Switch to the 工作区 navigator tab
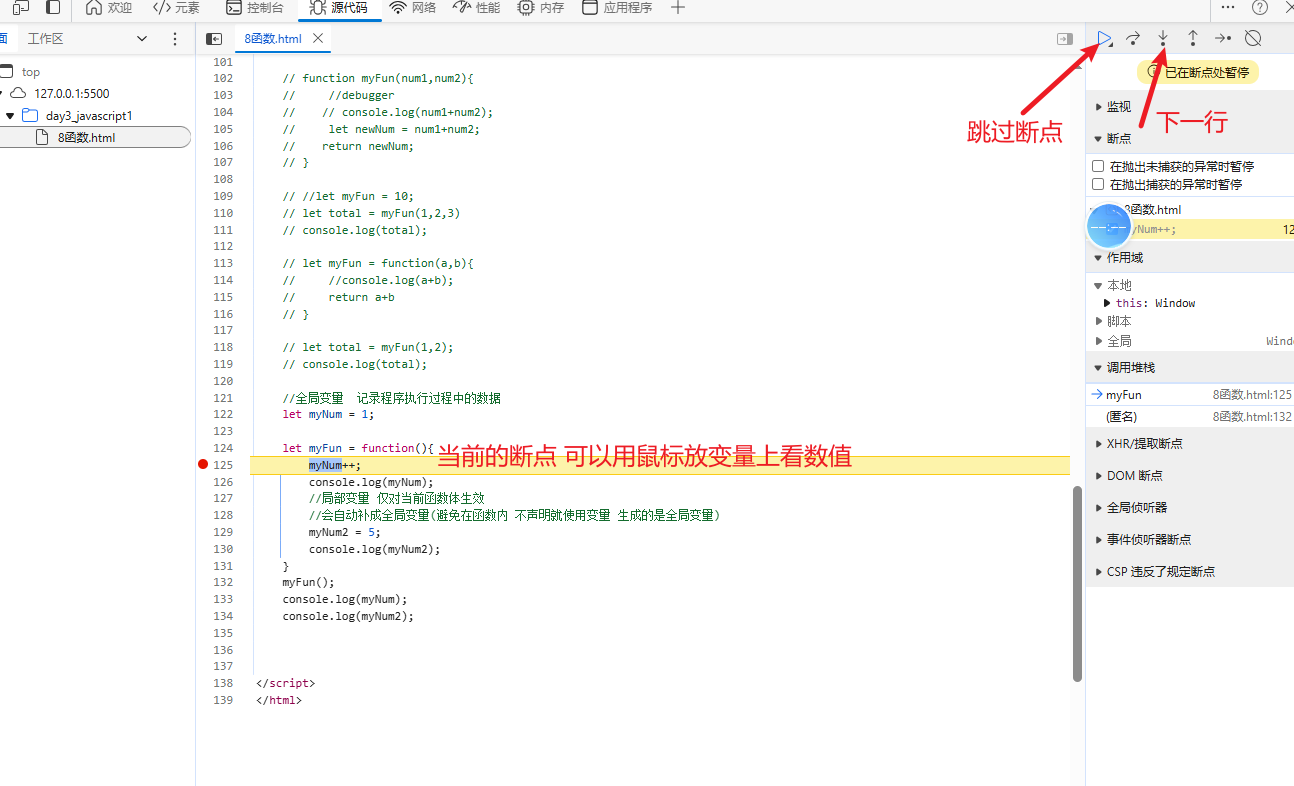 pyautogui.click(x=45, y=39)
